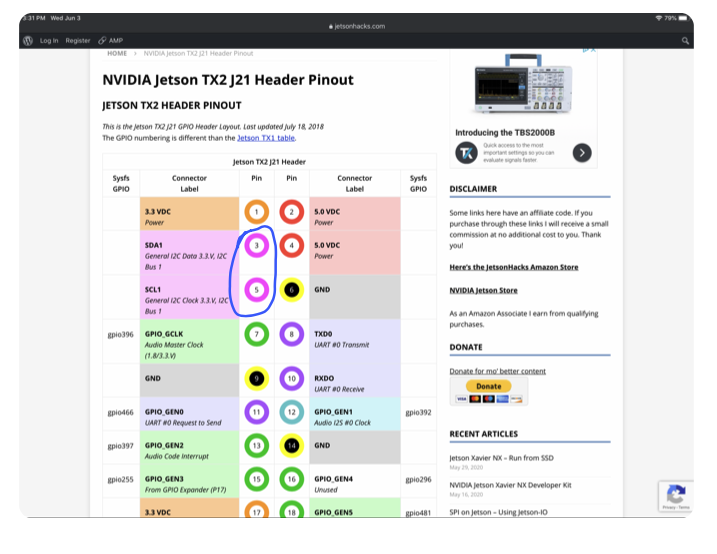The height and width of the screenshot is (554, 717).
Task: Click the Tektronix logo in ad
Action: point(466,153)
